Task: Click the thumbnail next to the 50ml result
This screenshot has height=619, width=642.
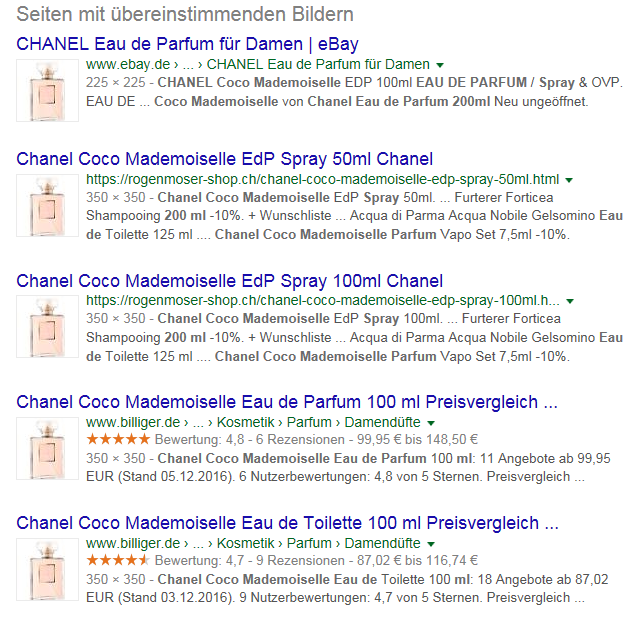Action: coord(47,206)
